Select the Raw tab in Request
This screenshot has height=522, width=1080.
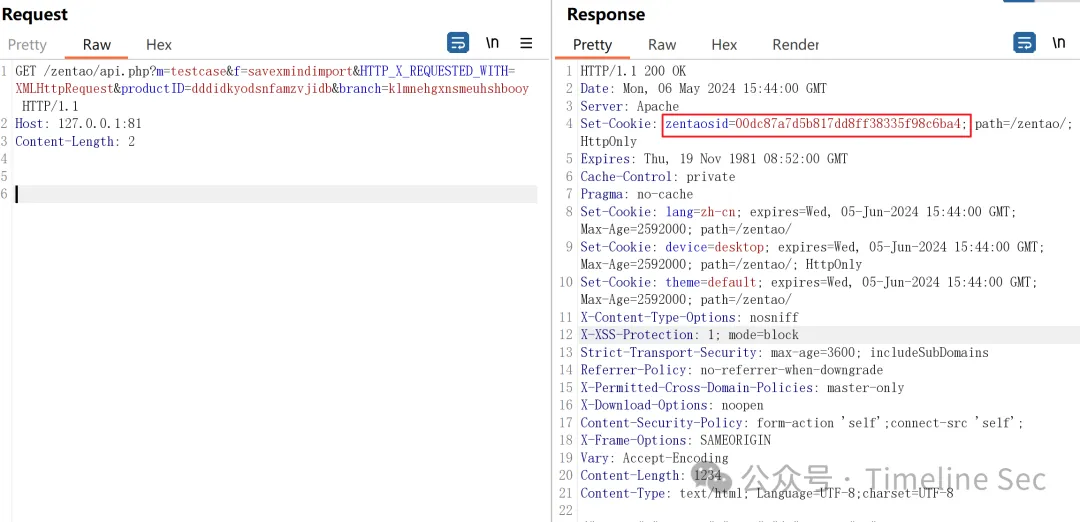(x=97, y=45)
